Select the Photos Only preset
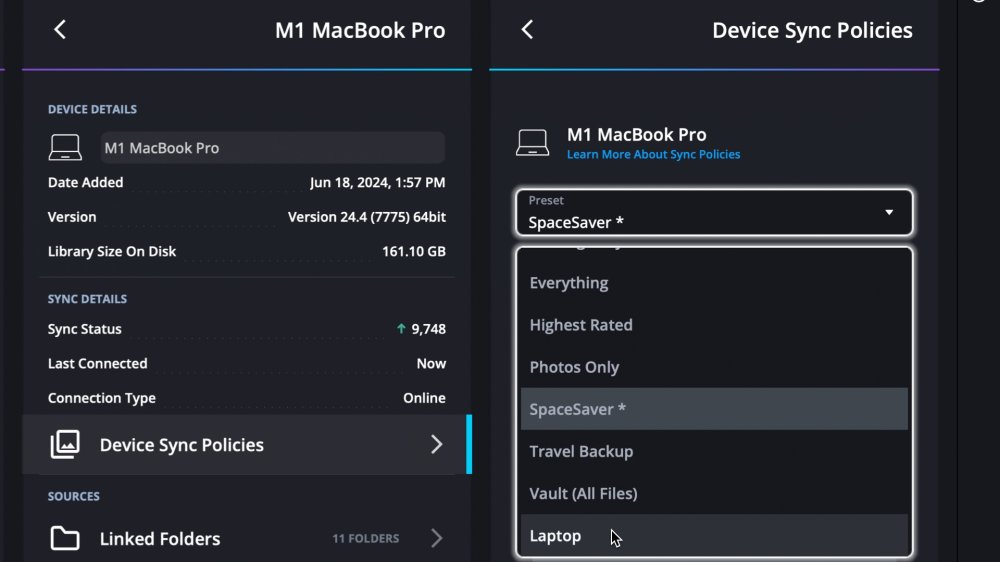 pos(574,367)
